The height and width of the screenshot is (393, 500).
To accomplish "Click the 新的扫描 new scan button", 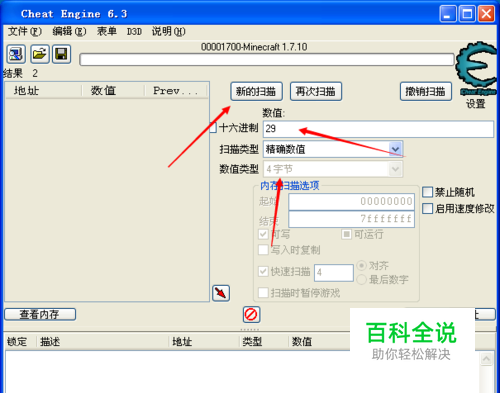I will coord(256,91).
